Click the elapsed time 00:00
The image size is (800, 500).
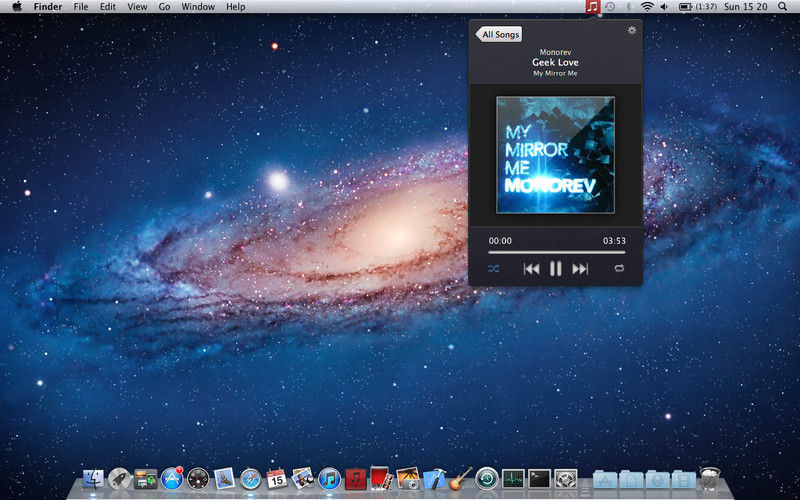coord(500,241)
